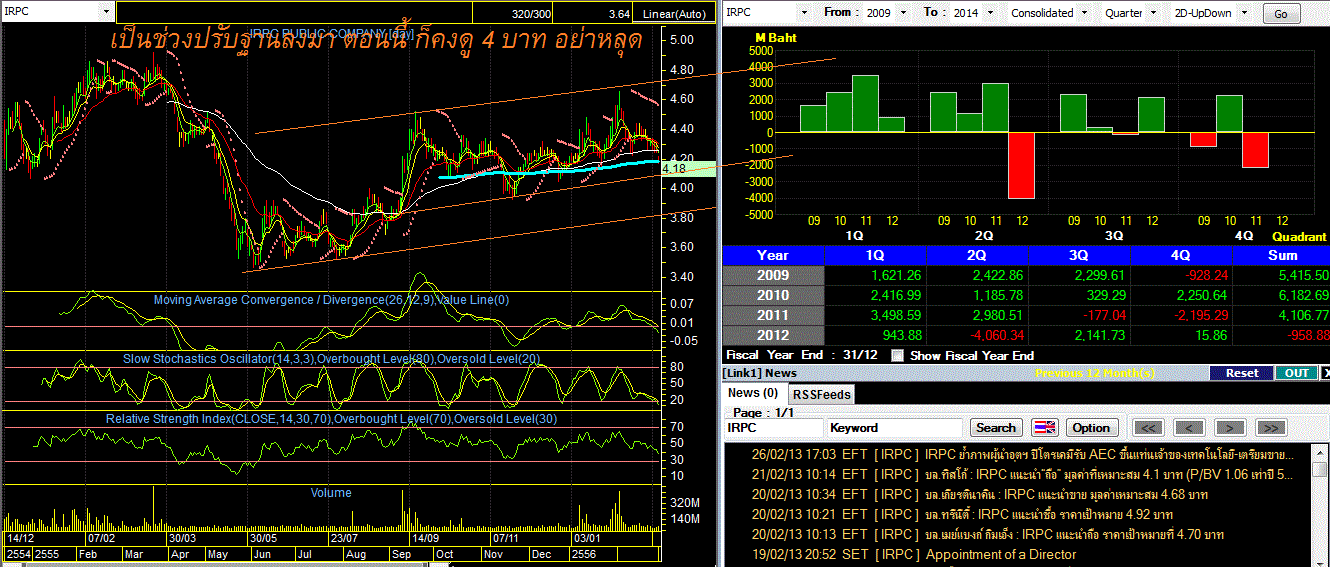The width and height of the screenshot is (1330, 567).
Task: Go to first news page with << button
Action: coord(1149,427)
